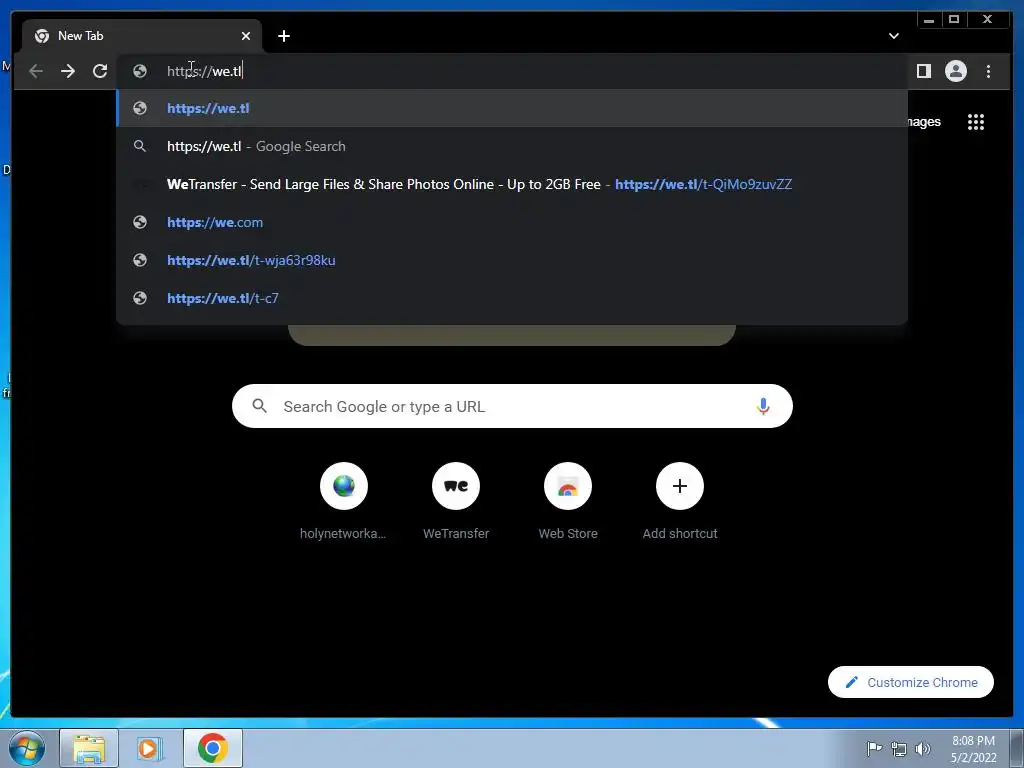Choose https://we.tl - Google Search suggestion
This screenshot has height=768, width=1024.
(x=512, y=146)
